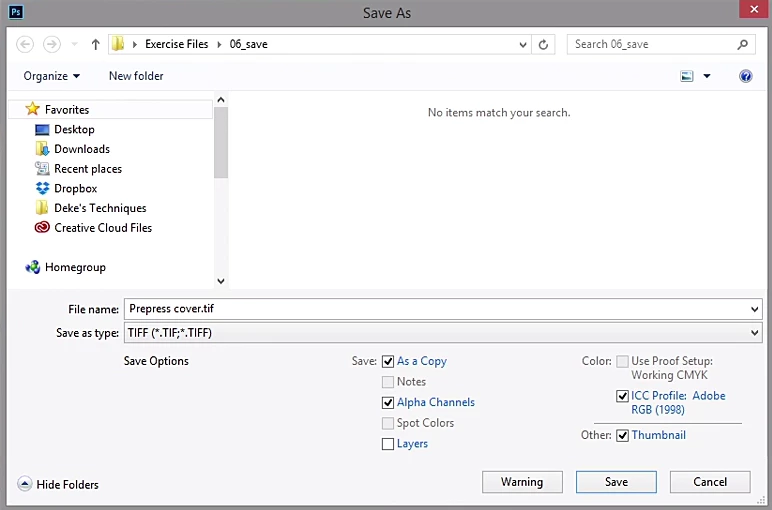Image resolution: width=772 pixels, height=510 pixels.
Task: Open the Save as type dropdown
Action: [443, 333]
